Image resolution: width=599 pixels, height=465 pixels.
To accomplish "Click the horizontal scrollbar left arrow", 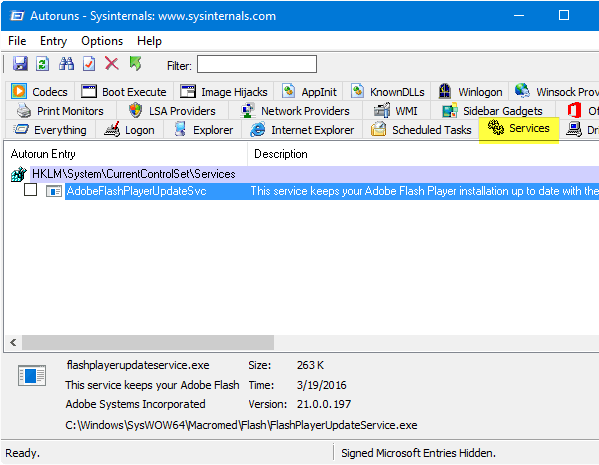I will tap(13, 342).
